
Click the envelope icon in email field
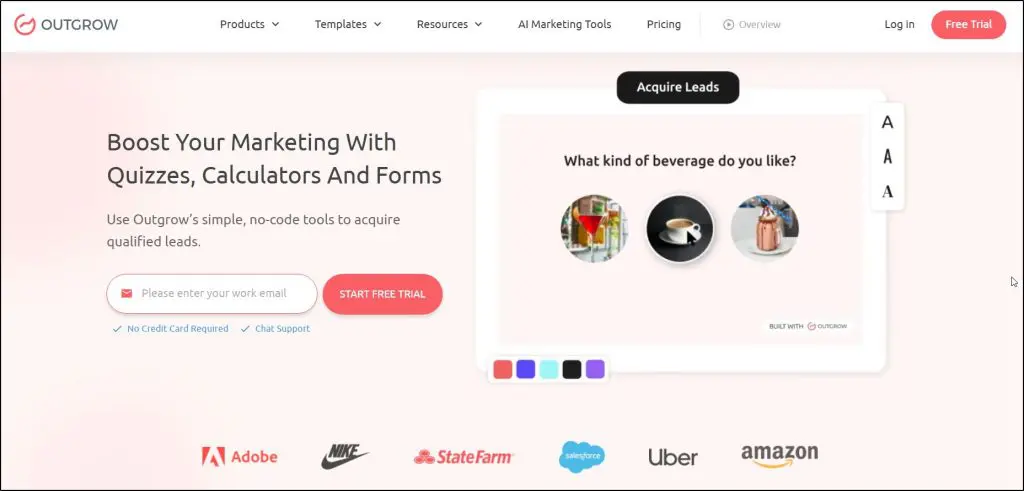(x=127, y=293)
